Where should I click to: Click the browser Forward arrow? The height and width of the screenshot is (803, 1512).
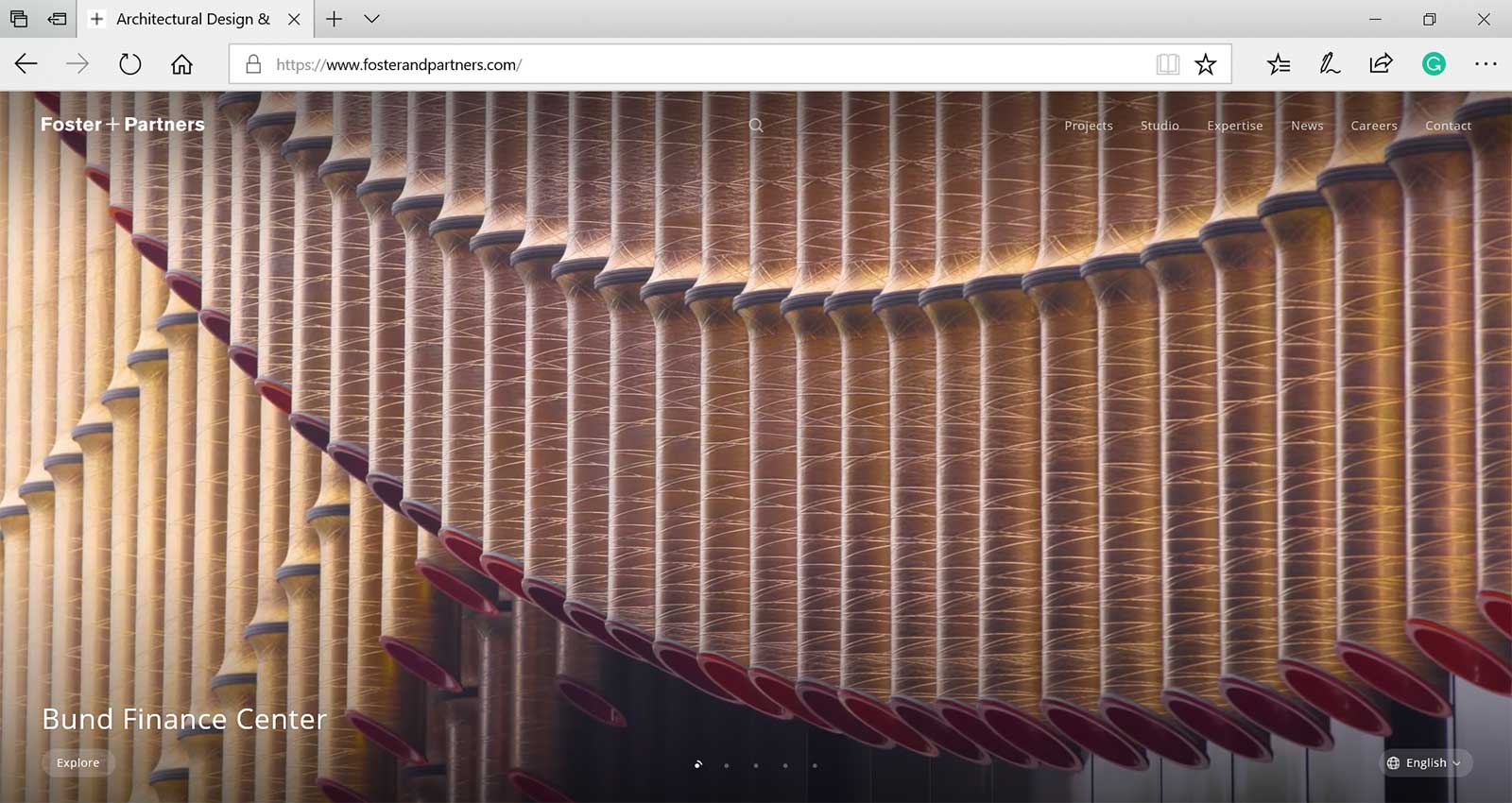[77, 64]
